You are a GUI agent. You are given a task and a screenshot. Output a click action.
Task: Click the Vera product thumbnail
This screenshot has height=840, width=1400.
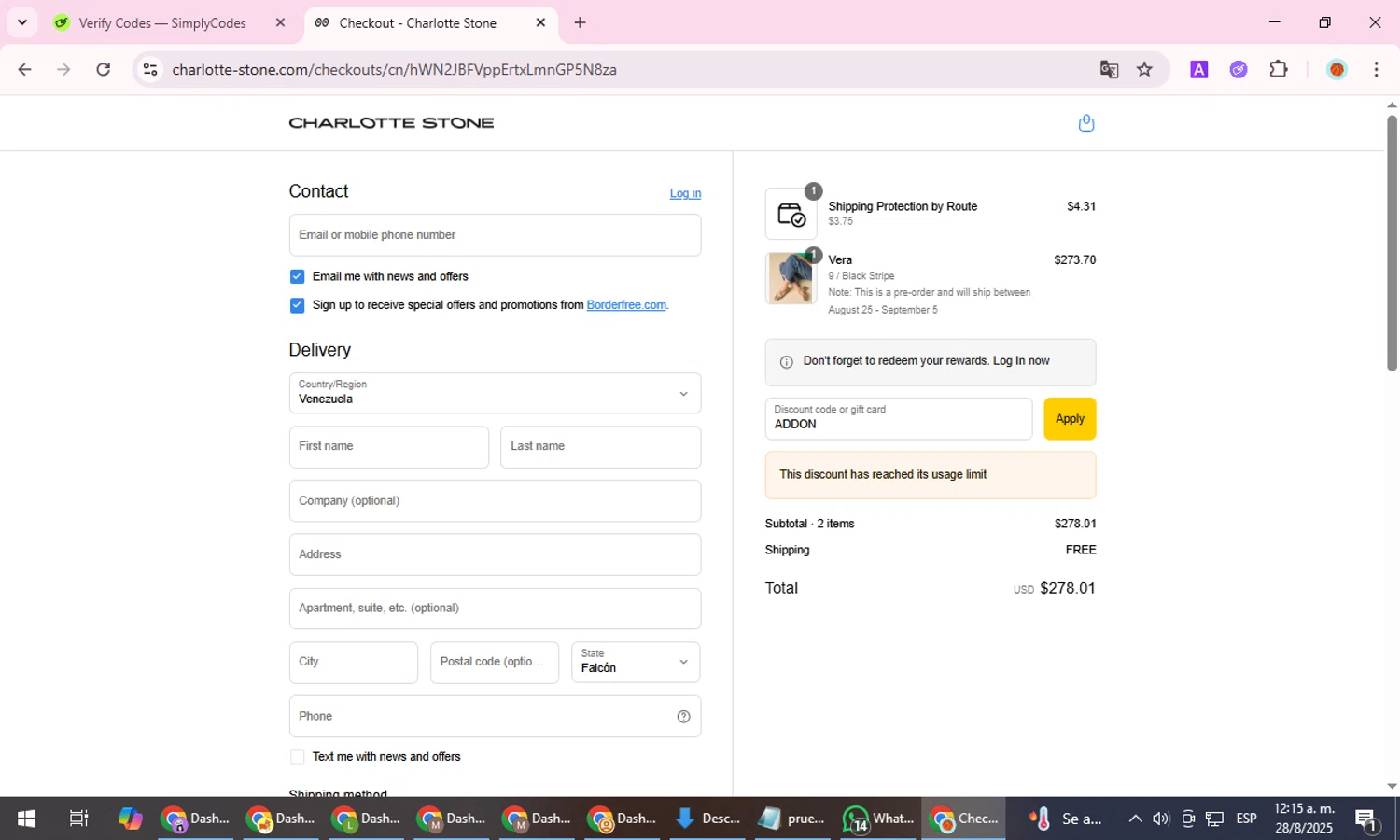pos(791,278)
